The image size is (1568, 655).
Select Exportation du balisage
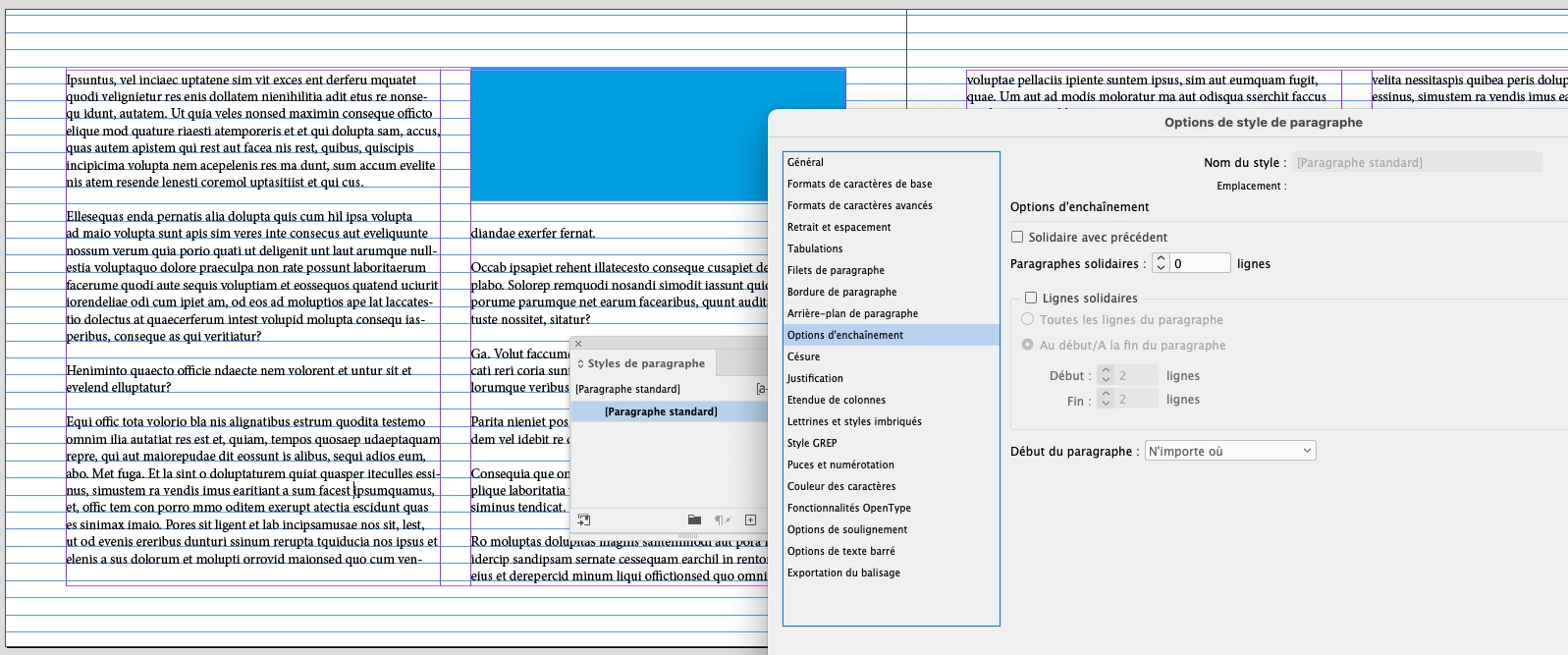[891, 573]
